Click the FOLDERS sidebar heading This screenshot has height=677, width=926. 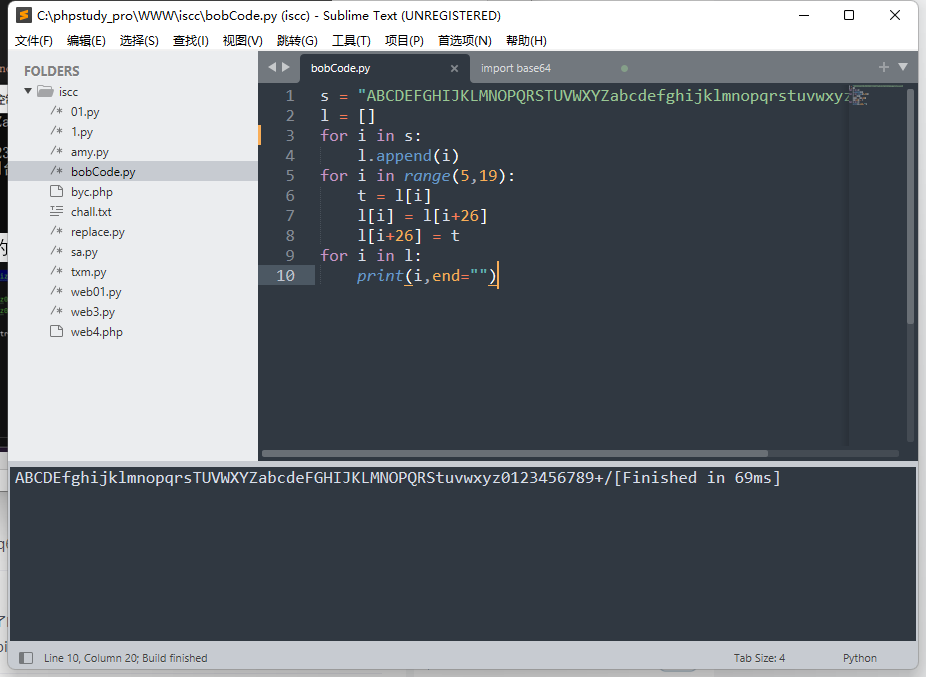click(51, 71)
